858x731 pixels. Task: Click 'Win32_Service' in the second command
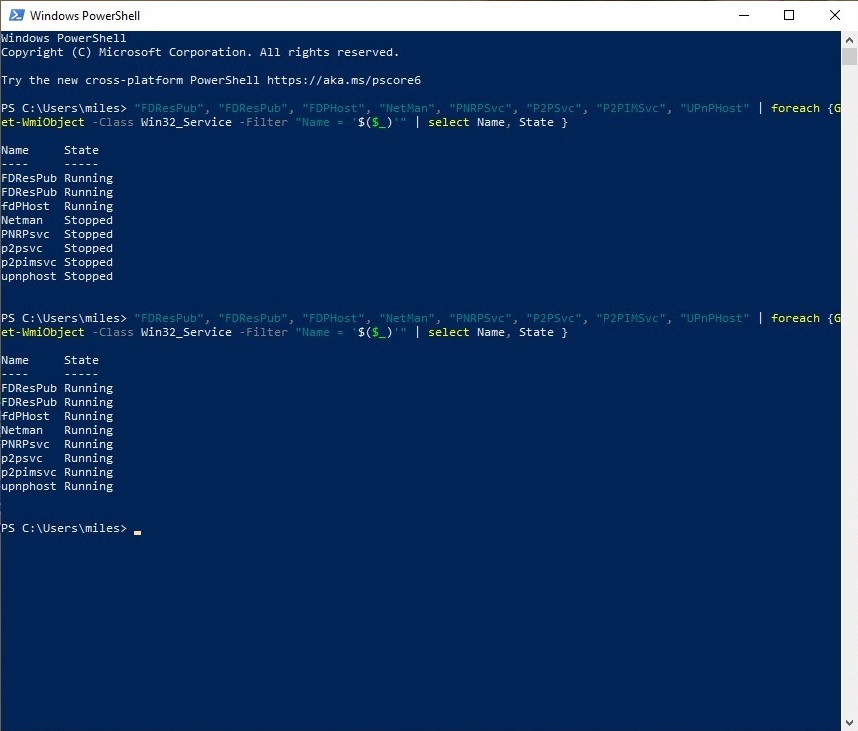(x=186, y=333)
